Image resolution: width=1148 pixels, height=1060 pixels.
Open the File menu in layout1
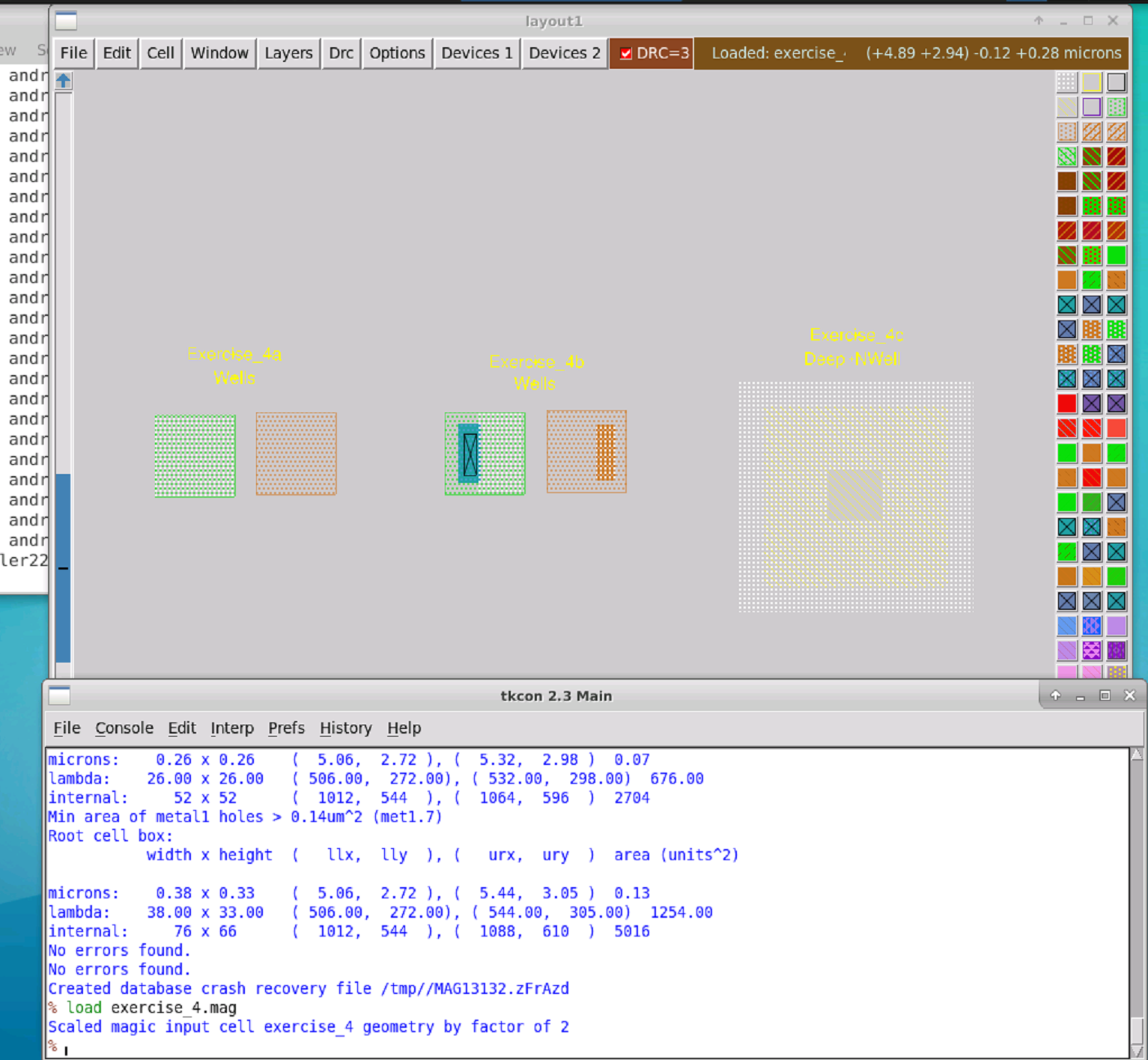pos(73,53)
